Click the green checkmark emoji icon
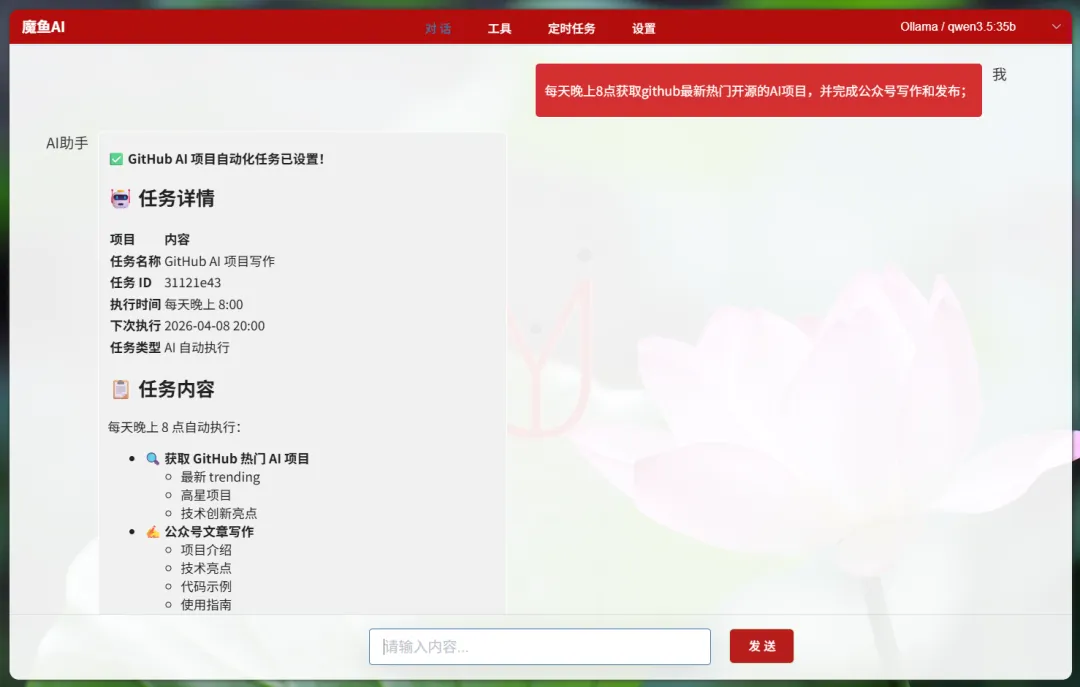1080x687 pixels. (116, 159)
